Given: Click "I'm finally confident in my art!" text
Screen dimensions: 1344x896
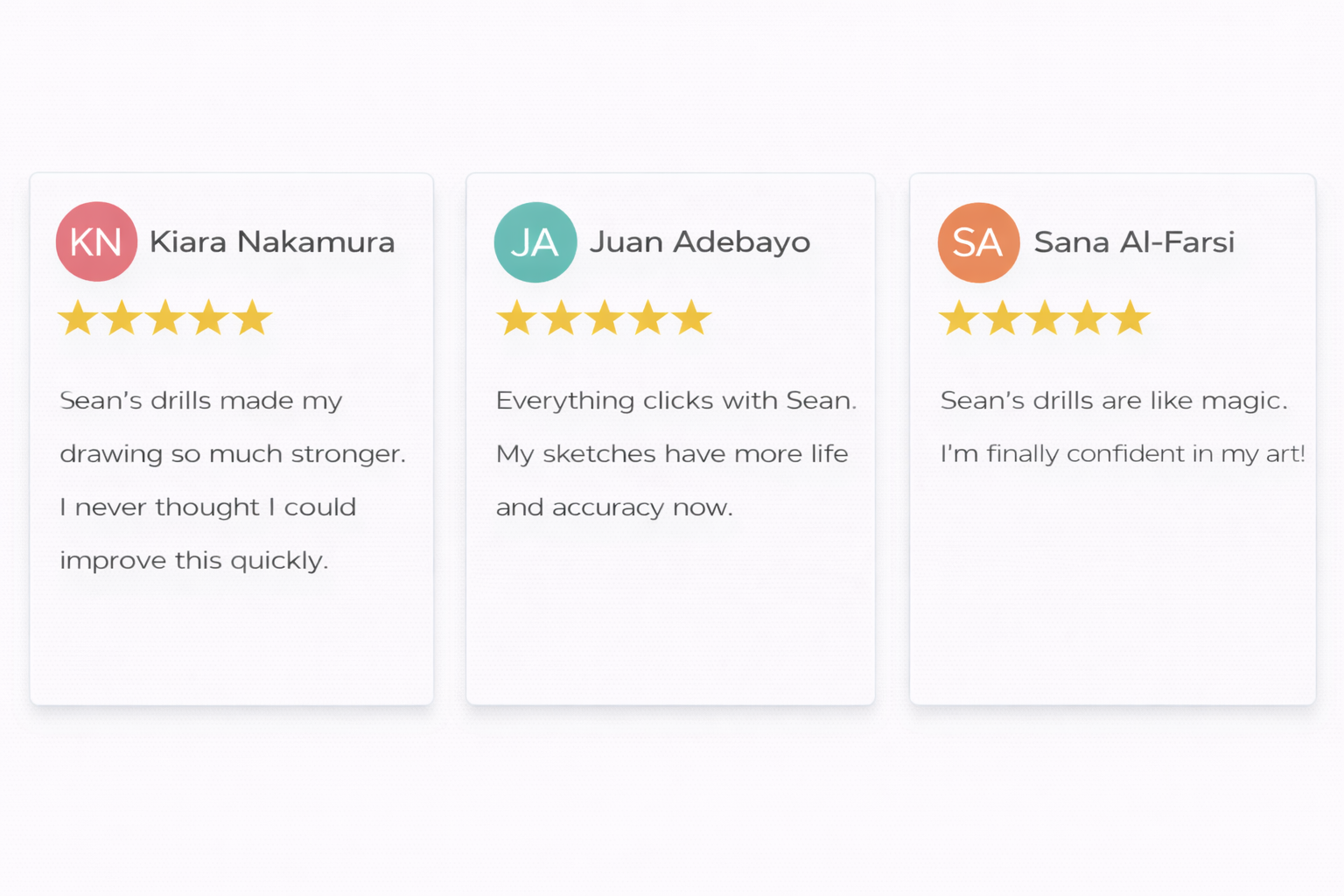Looking at the screenshot, I should [1122, 454].
